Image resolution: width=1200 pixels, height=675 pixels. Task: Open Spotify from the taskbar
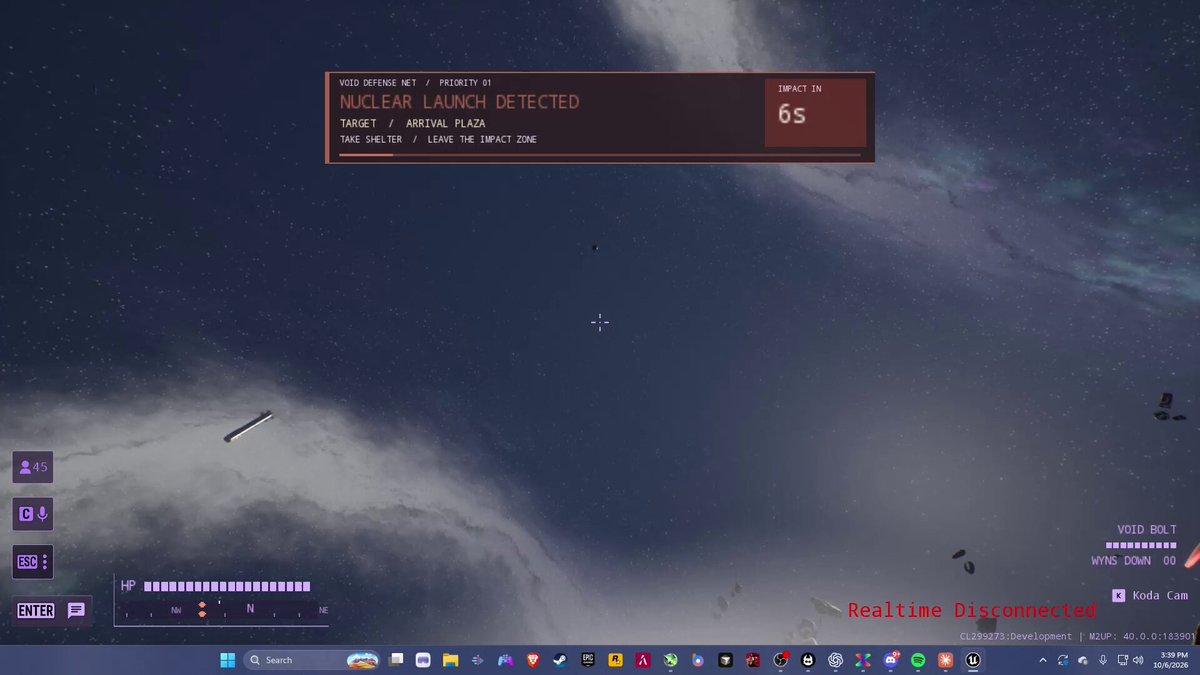(x=918, y=660)
